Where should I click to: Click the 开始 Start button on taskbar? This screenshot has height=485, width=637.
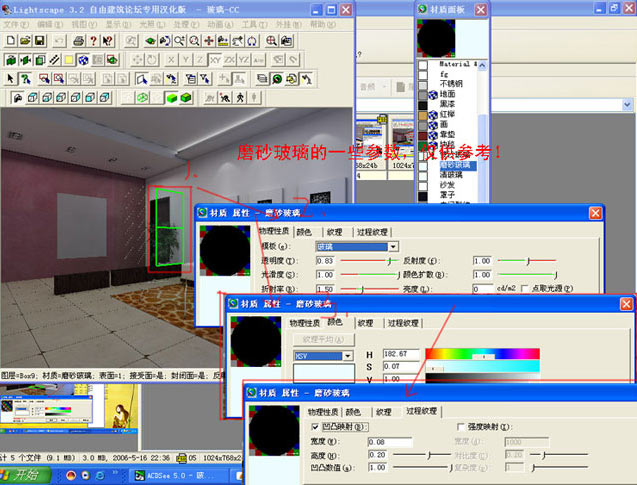tap(25, 475)
